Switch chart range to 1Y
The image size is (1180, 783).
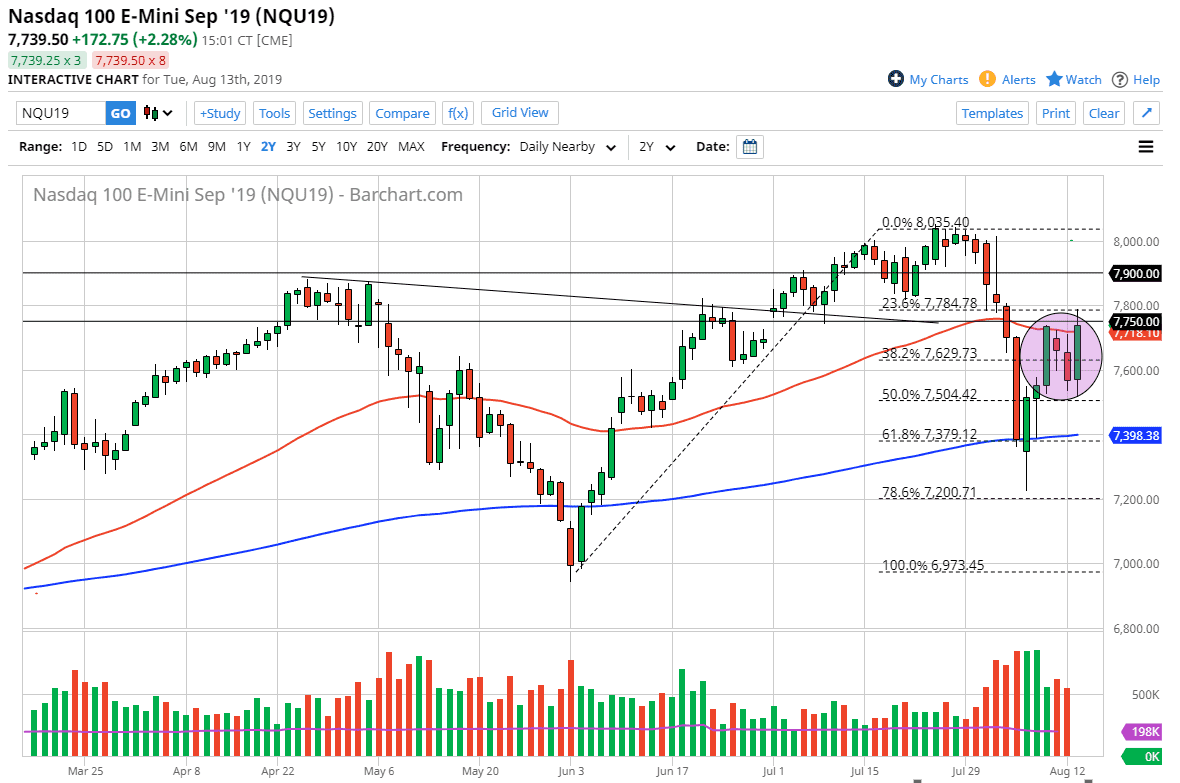click(x=243, y=146)
